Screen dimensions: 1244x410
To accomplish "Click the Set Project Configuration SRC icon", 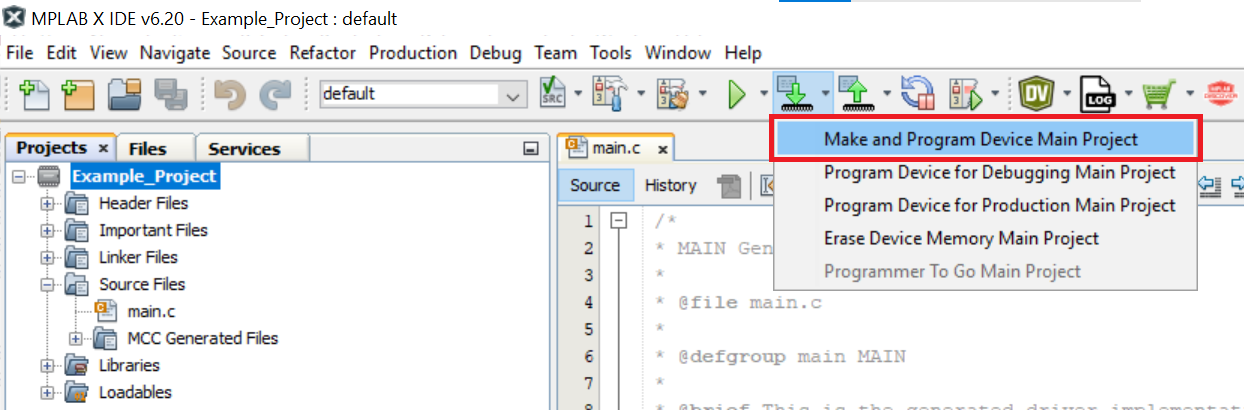I will (x=553, y=93).
